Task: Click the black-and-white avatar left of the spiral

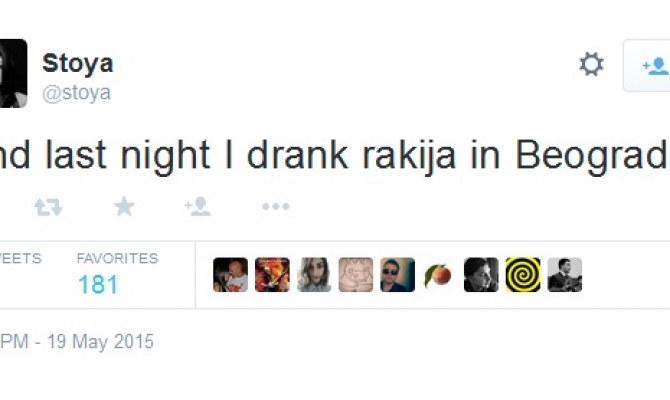Action: [x=481, y=274]
